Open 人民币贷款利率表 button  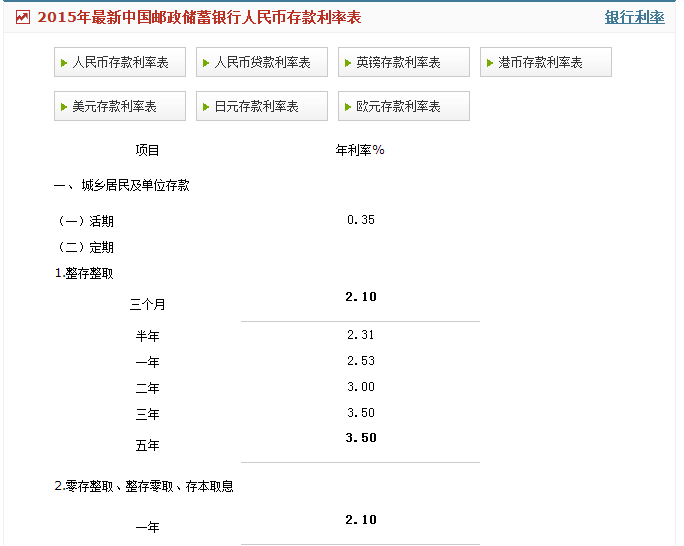coord(262,62)
